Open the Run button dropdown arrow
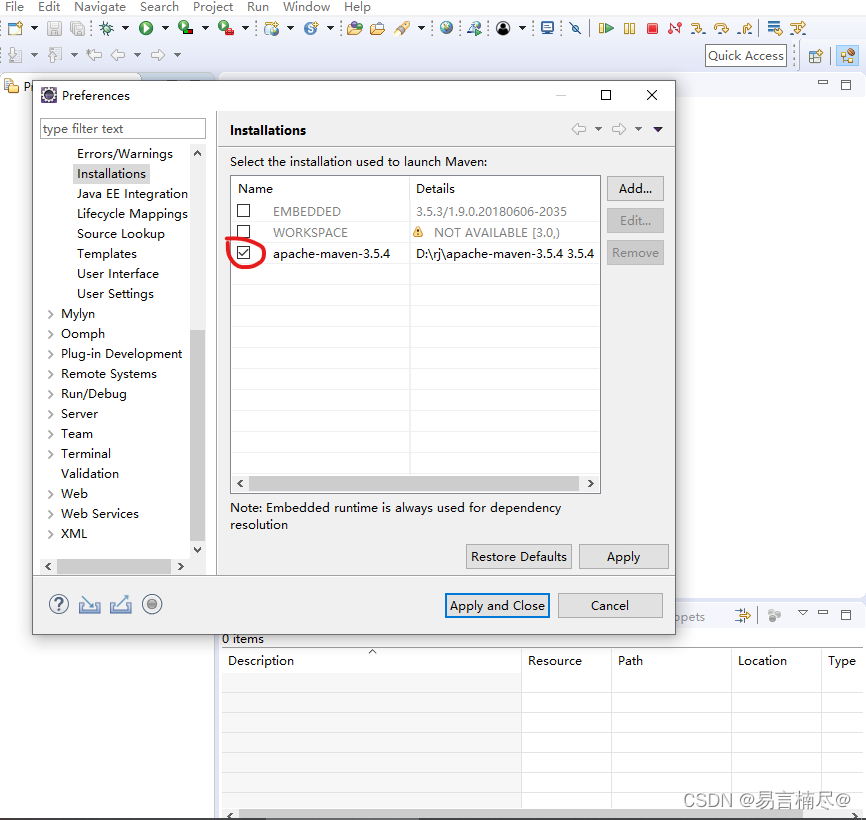This screenshot has height=820, width=866. (165, 28)
